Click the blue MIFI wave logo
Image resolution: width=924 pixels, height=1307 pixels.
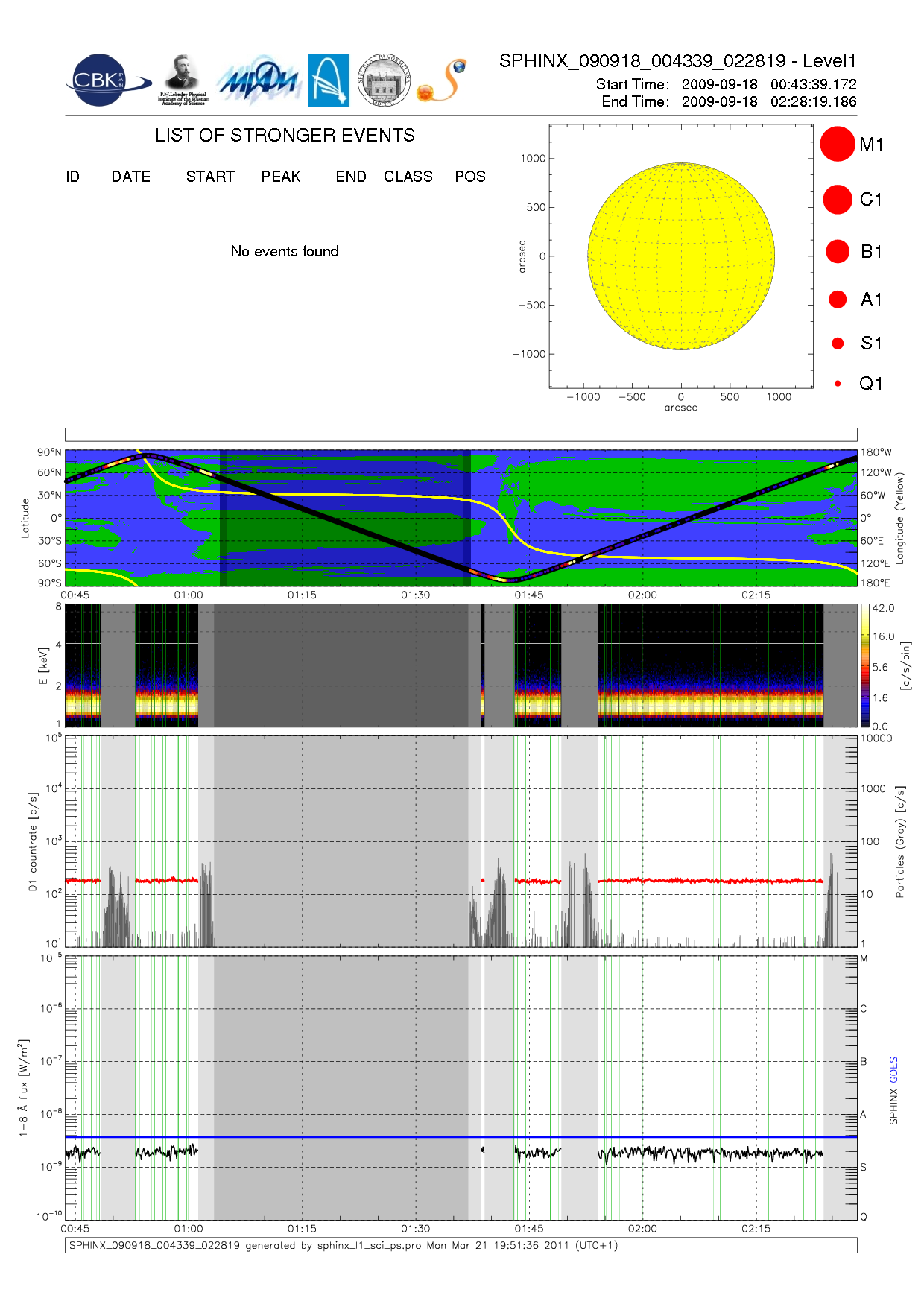coord(259,80)
